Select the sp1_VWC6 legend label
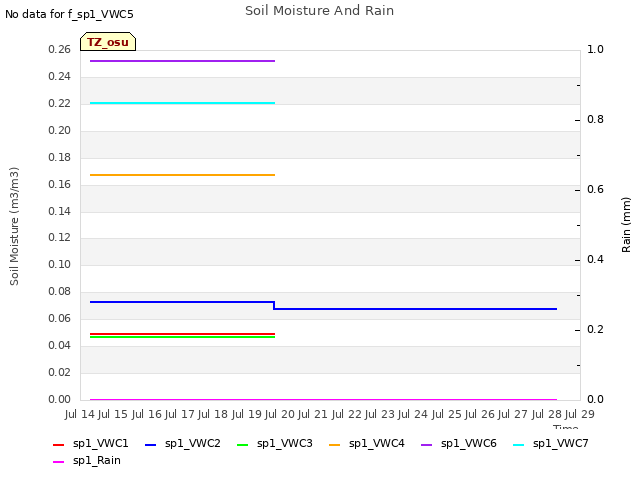This screenshot has width=640, height=480. click(469, 443)
